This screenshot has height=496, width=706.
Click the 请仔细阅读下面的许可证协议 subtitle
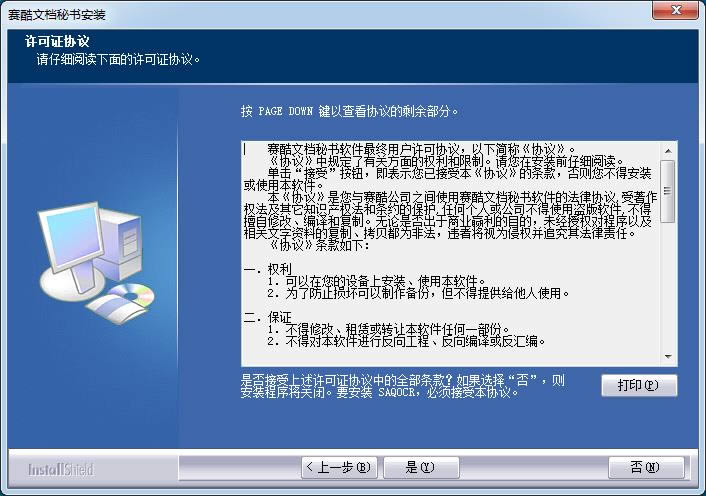[118, 59]
